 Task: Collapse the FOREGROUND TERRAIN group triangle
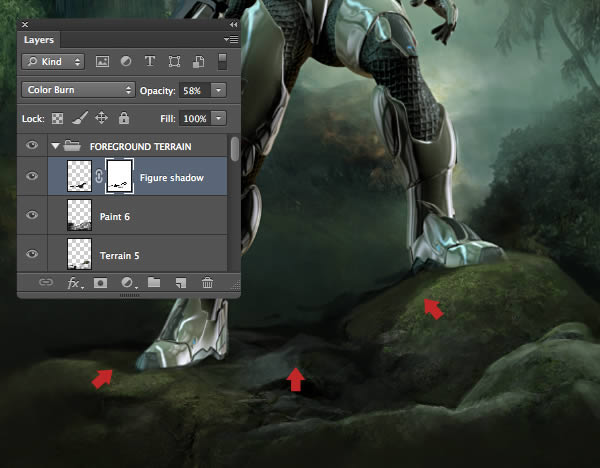tap(55, 146)
